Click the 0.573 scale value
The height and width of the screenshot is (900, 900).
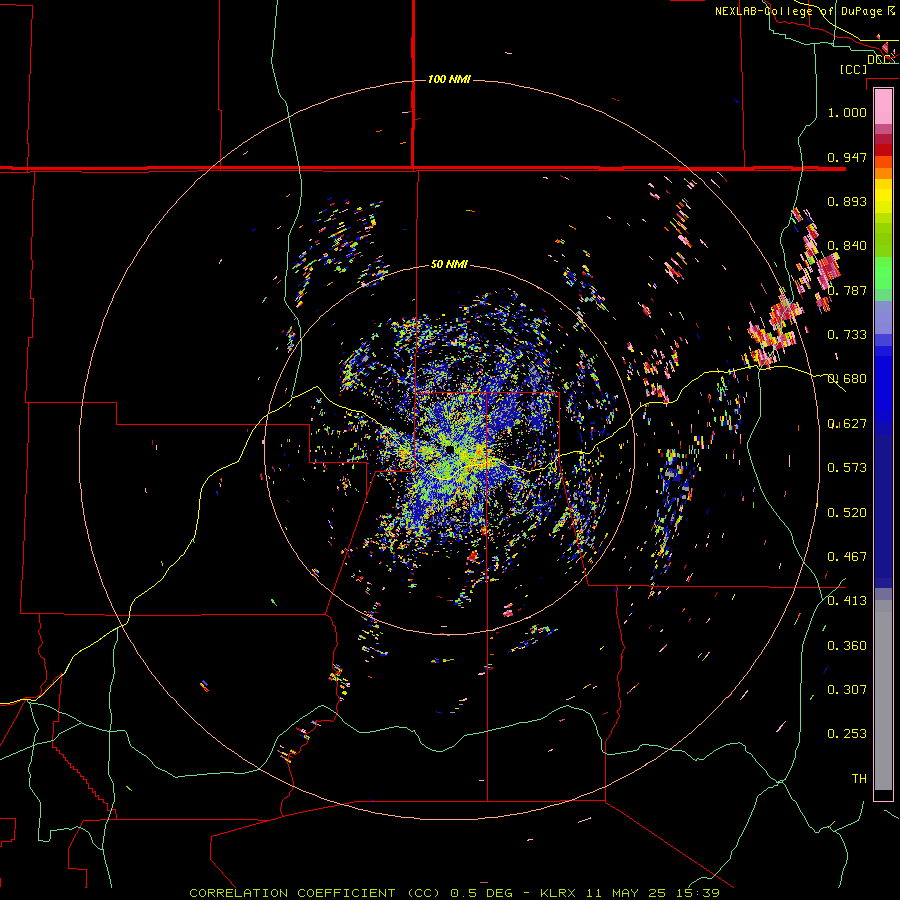[847, 468]
